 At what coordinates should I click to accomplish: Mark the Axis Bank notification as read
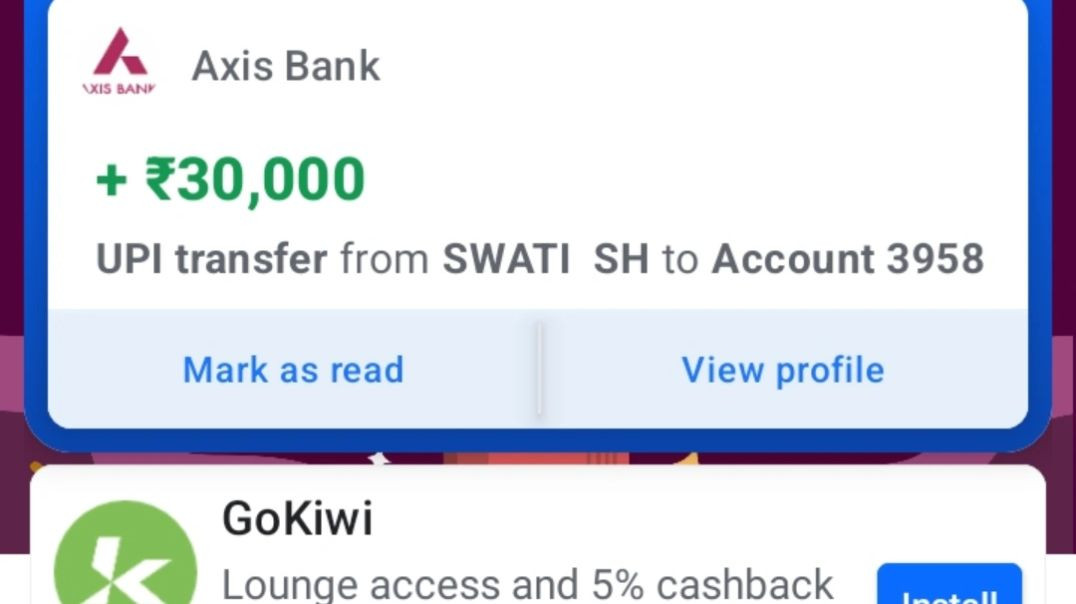click(x=293, y=370)
